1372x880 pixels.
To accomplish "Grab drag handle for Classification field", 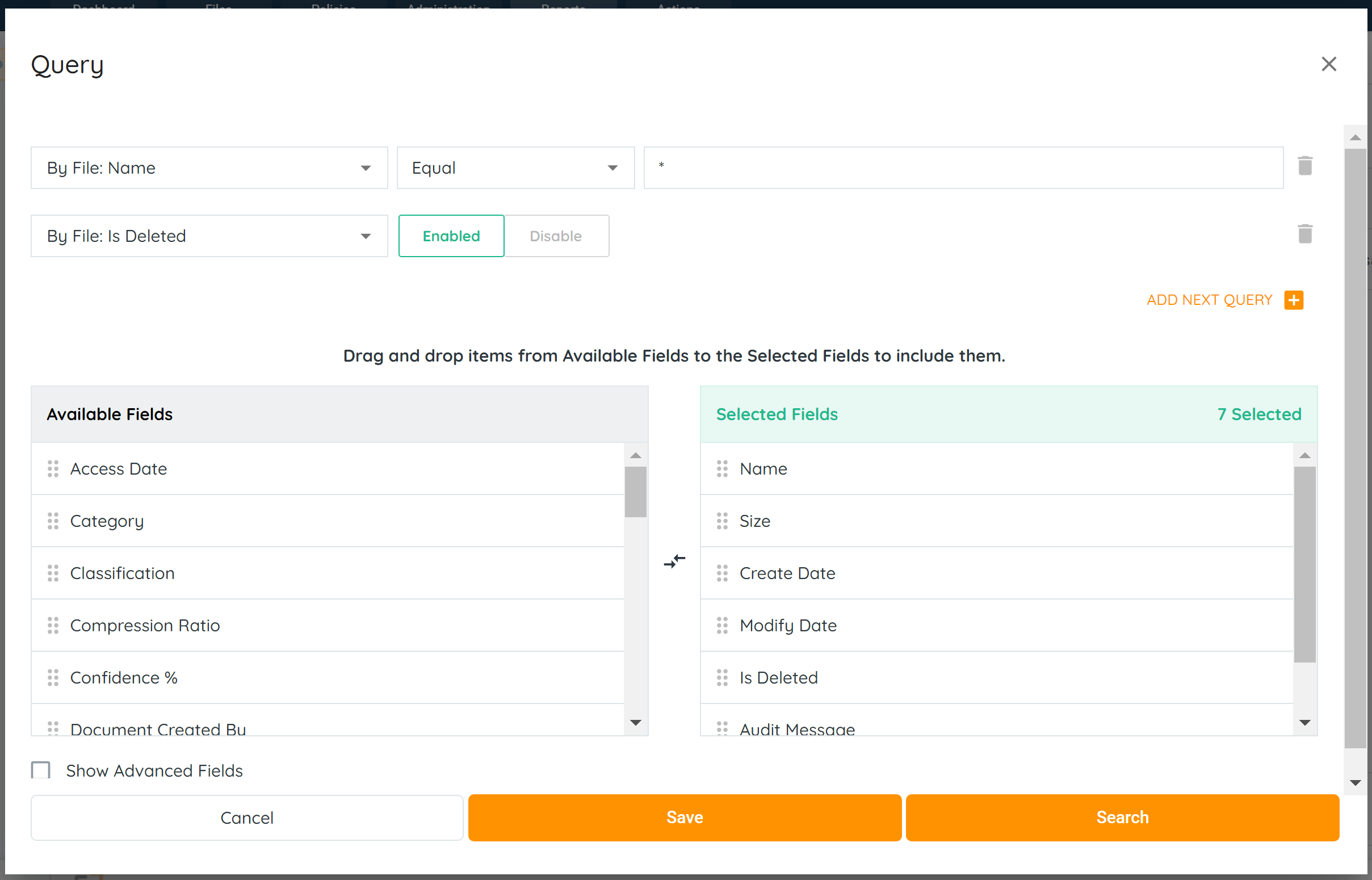I will pyautogui.click(x=53, y=573).
